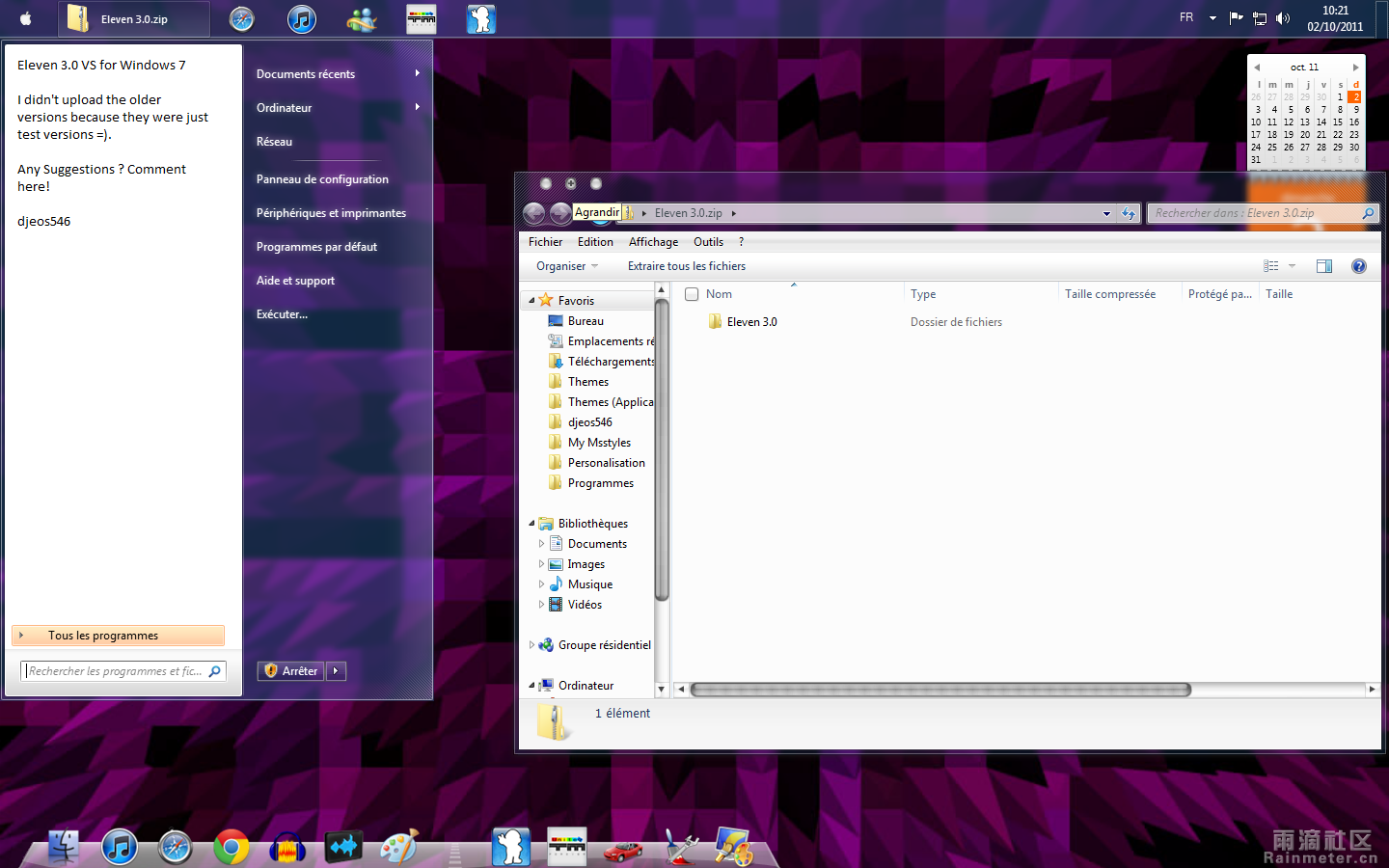Screen dimensions: 1389x868
Task: Open the brush and wrench tools dock icon
Action: pyautogui.click(x=681, y=846)
